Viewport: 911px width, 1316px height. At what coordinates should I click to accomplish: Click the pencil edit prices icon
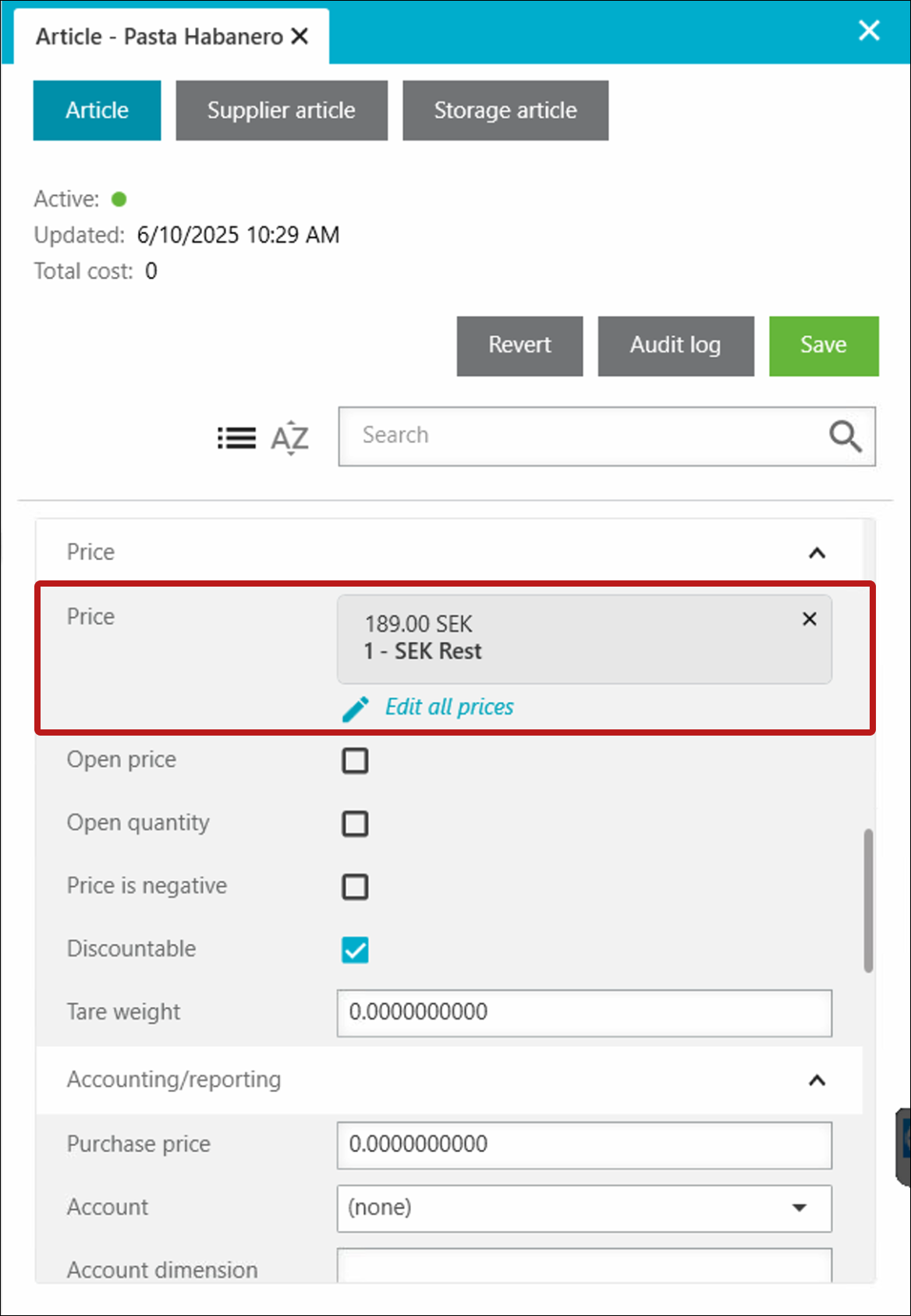[x=356, y=708]
